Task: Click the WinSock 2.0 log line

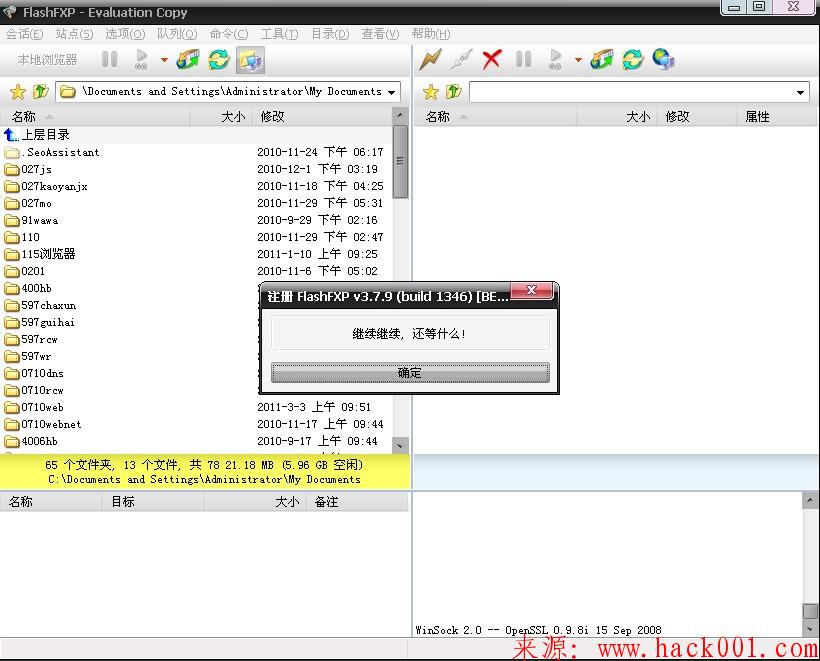Action: tap(538, 630)
